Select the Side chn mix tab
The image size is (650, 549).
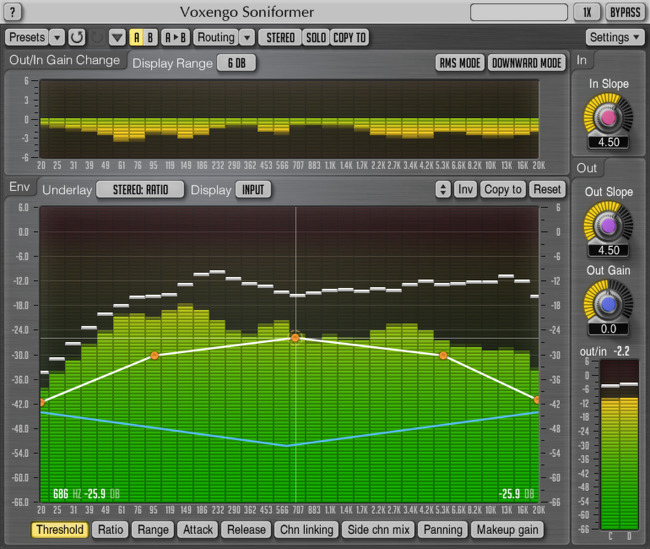pos(378,530)
